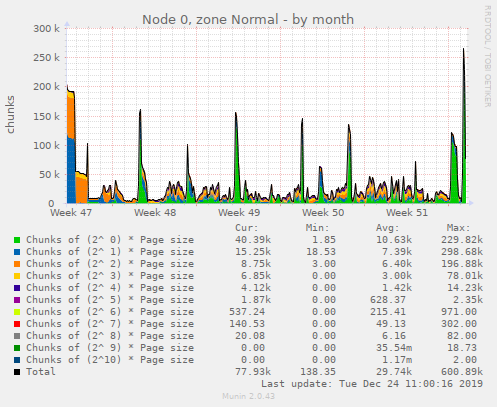Click the 'Week 50' axis label
Screen dimensions: 497x407
[323, 213]
